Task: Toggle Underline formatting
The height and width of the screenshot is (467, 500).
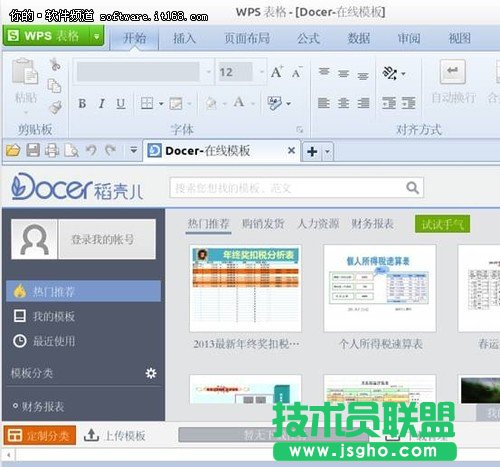Action: [x=121, y=104]
